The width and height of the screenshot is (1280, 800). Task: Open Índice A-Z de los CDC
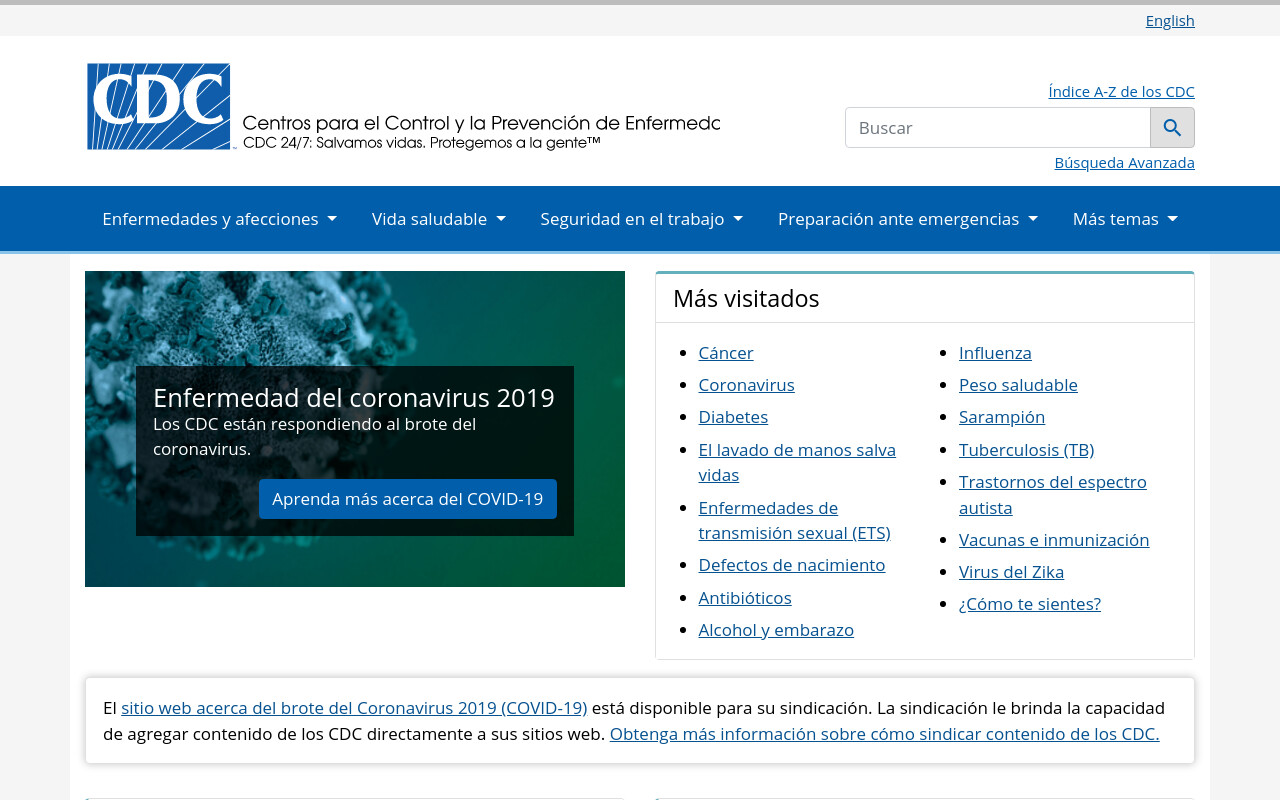coord(1121,91)
